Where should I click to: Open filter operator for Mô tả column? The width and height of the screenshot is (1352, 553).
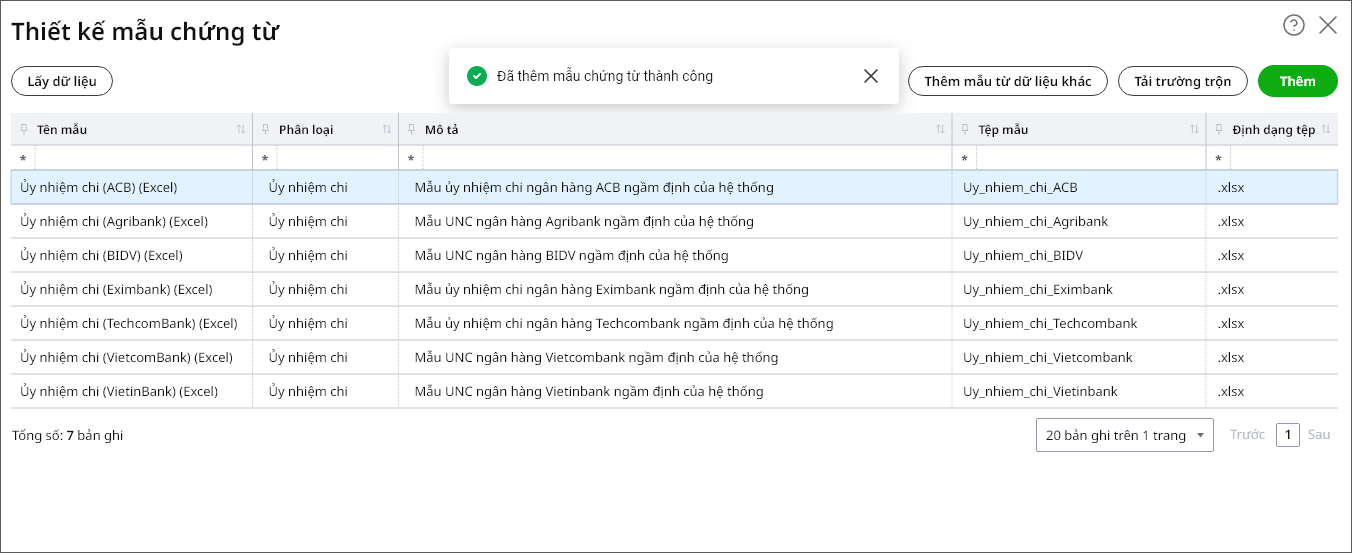coord(411,159)
